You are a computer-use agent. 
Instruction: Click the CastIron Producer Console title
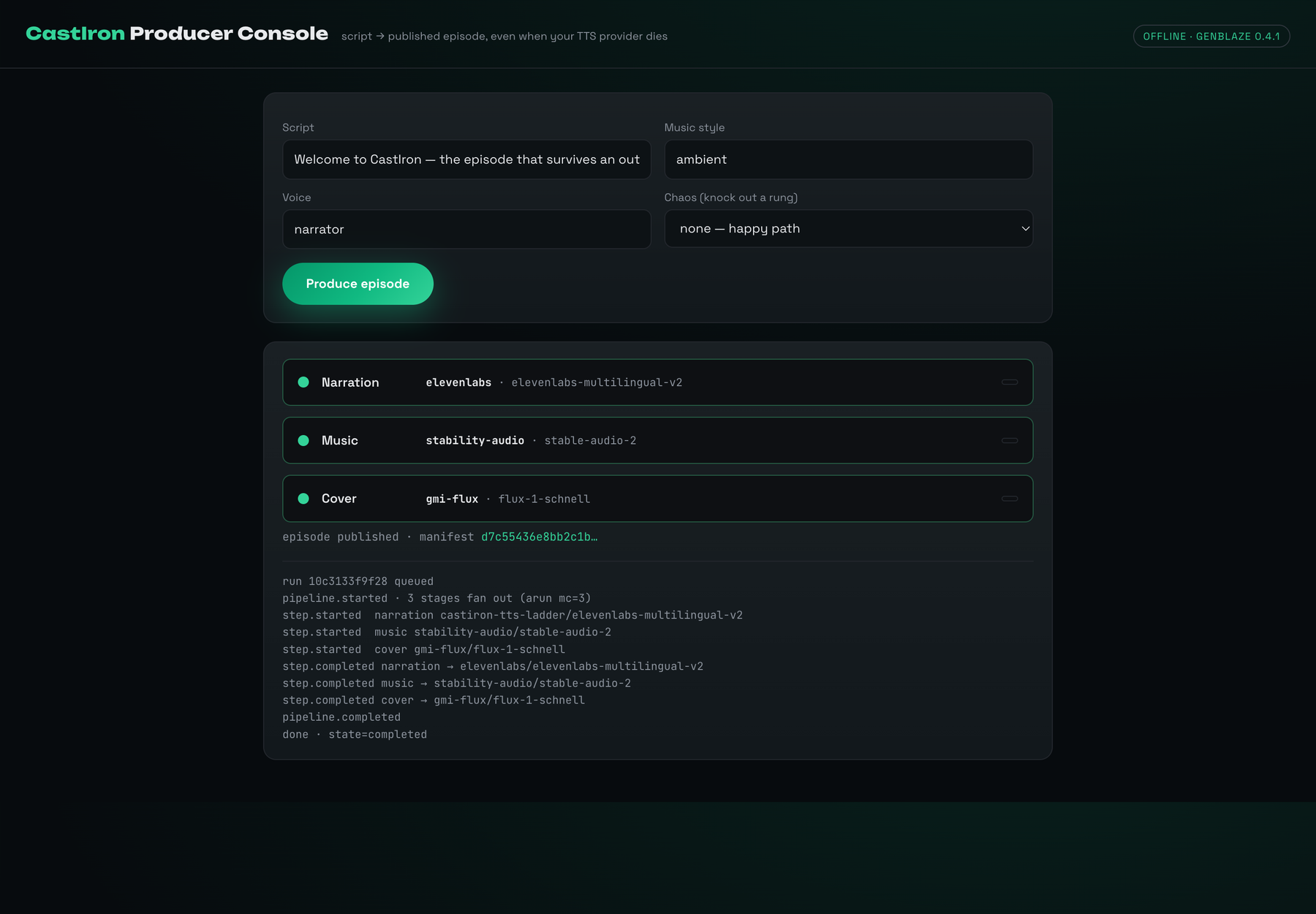click(177, 34)
